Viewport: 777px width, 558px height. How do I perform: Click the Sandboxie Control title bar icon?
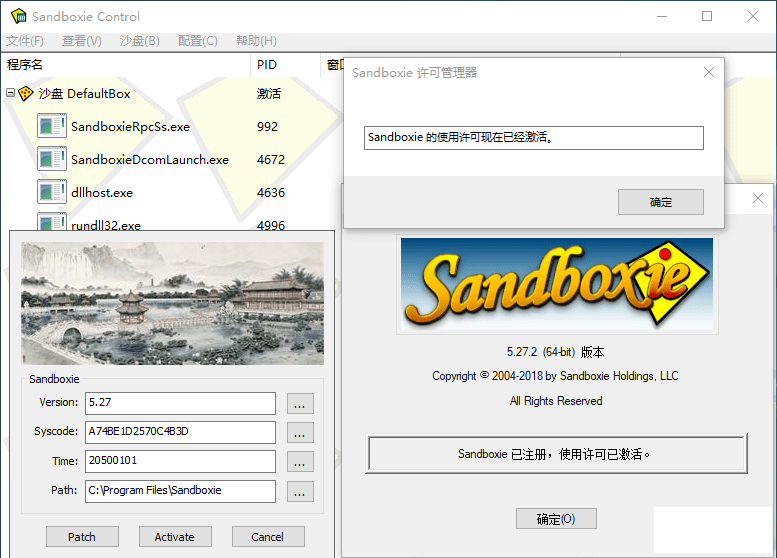tap(18, 16)
